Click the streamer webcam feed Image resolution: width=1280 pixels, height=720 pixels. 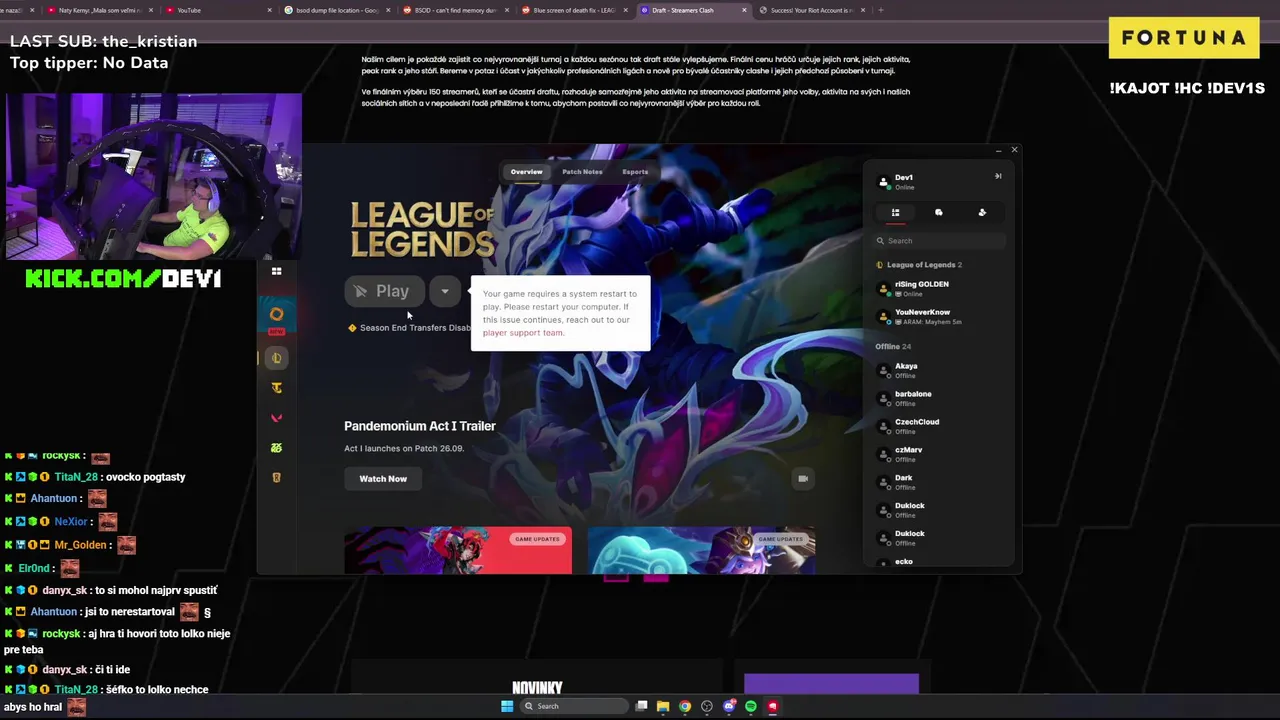(x=153, y=176)
